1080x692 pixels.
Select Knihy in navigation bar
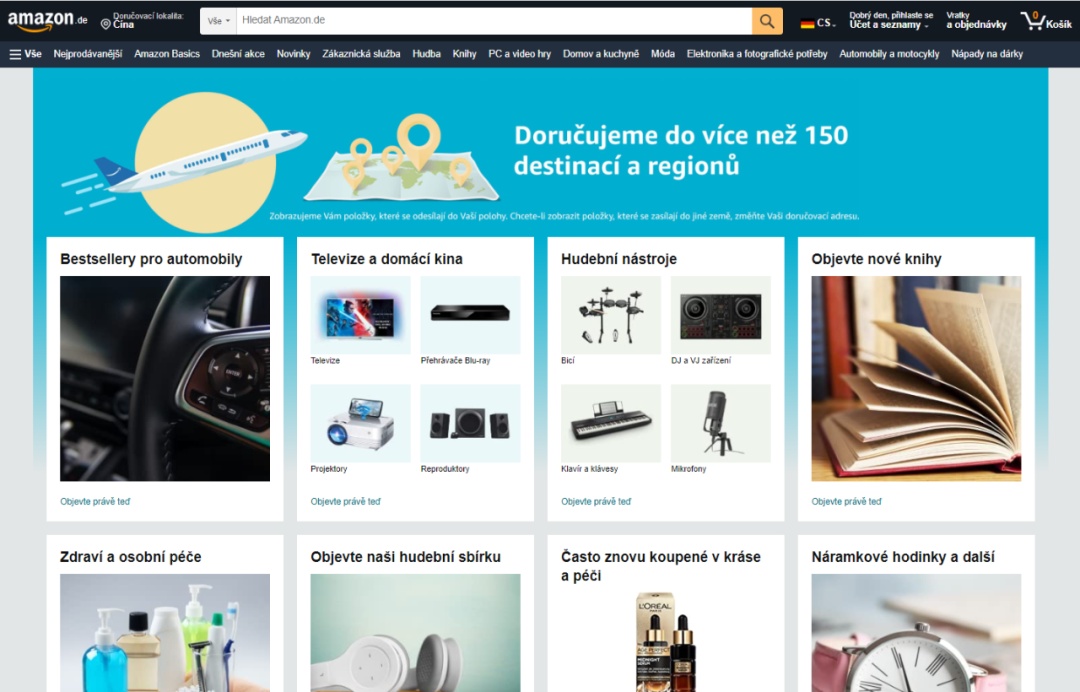[464, 54]
